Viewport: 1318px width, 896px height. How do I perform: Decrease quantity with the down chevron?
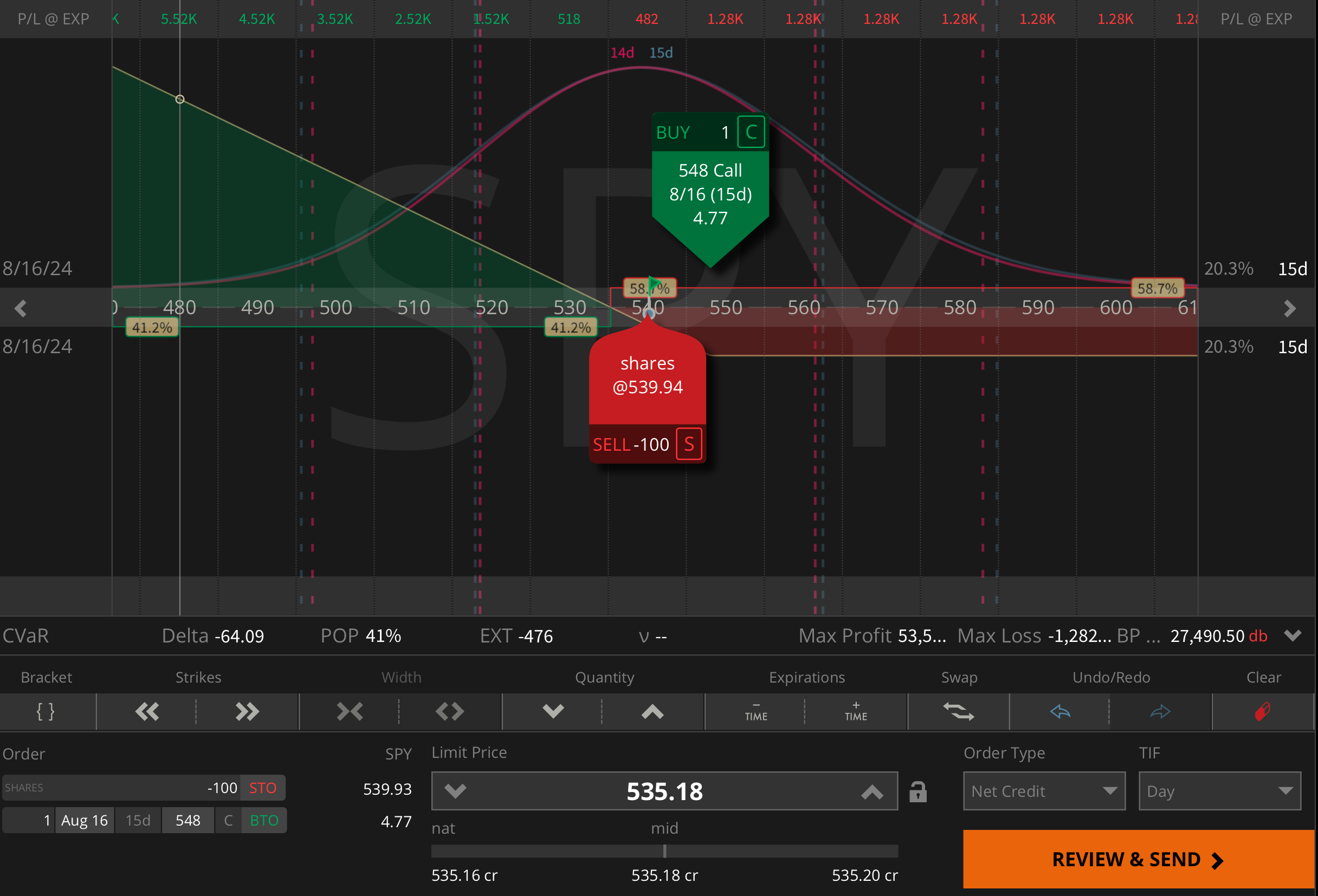tap(553, 712)
